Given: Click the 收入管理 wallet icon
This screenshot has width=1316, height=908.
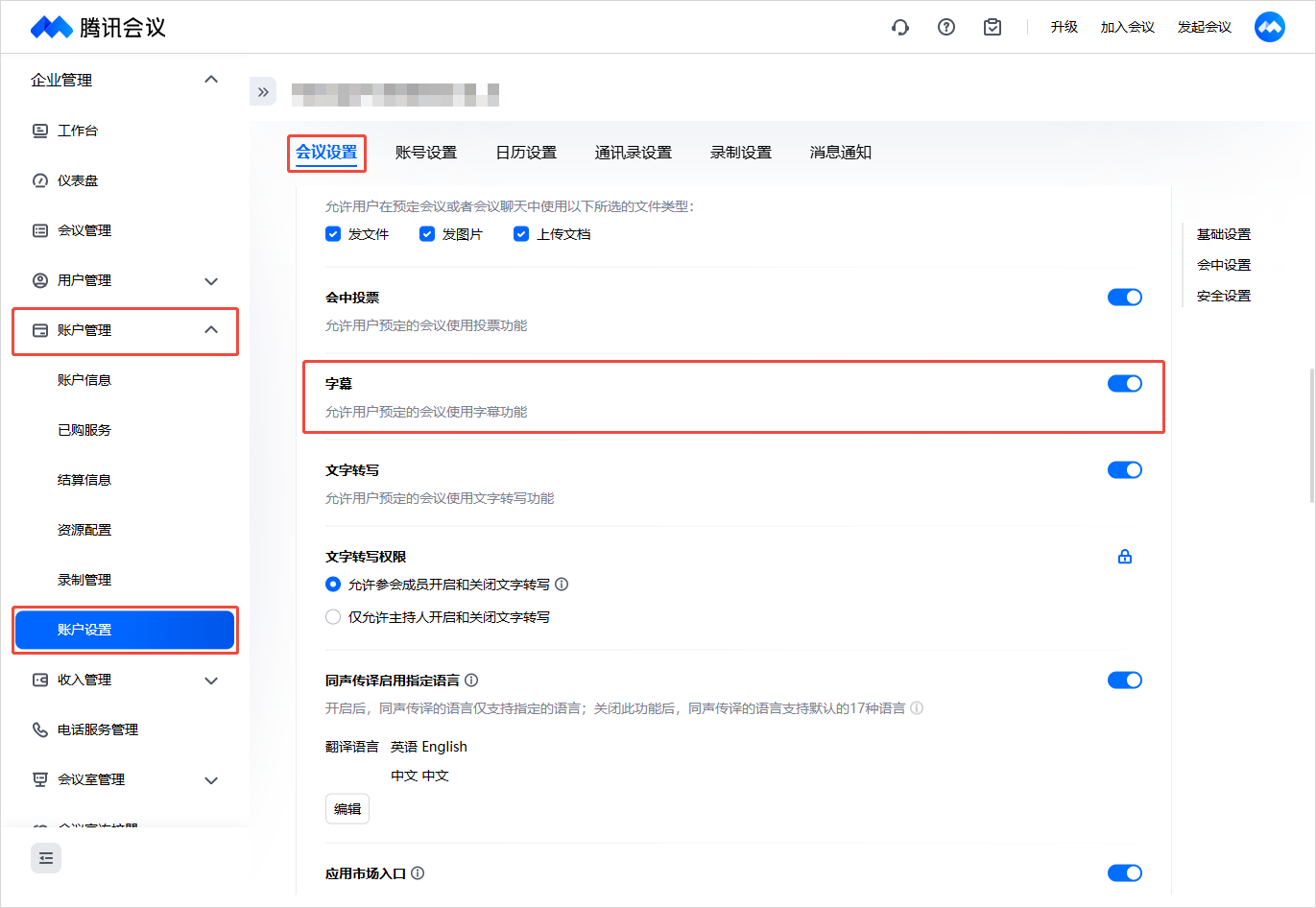Looking at the screenshot, I should pos(40,680).
